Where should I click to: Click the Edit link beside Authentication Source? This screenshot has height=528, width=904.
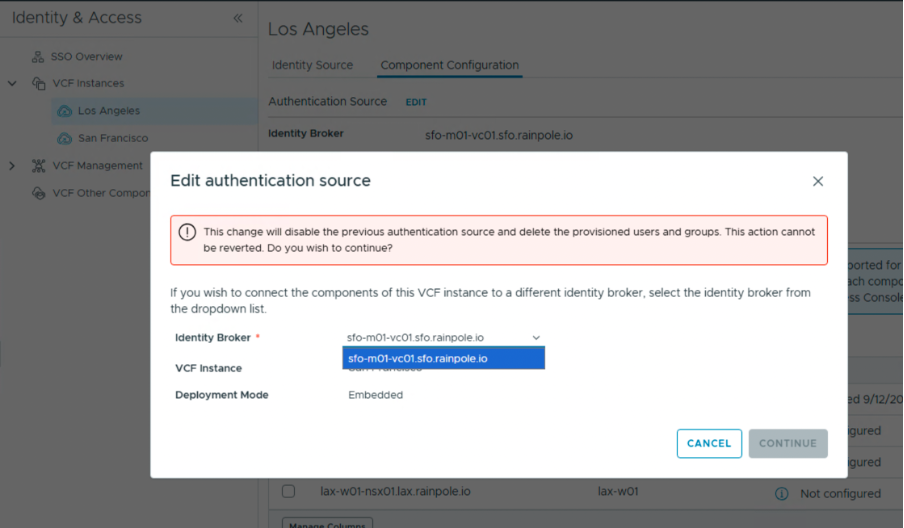416,102
